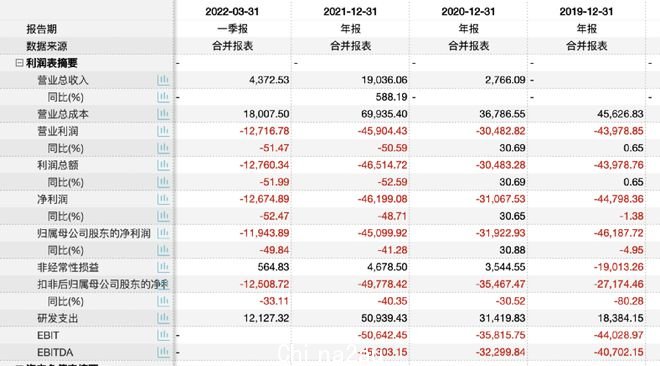
Task: Open chart icon for 归属母公司股东的净利润 row
Action: [163, 233]
